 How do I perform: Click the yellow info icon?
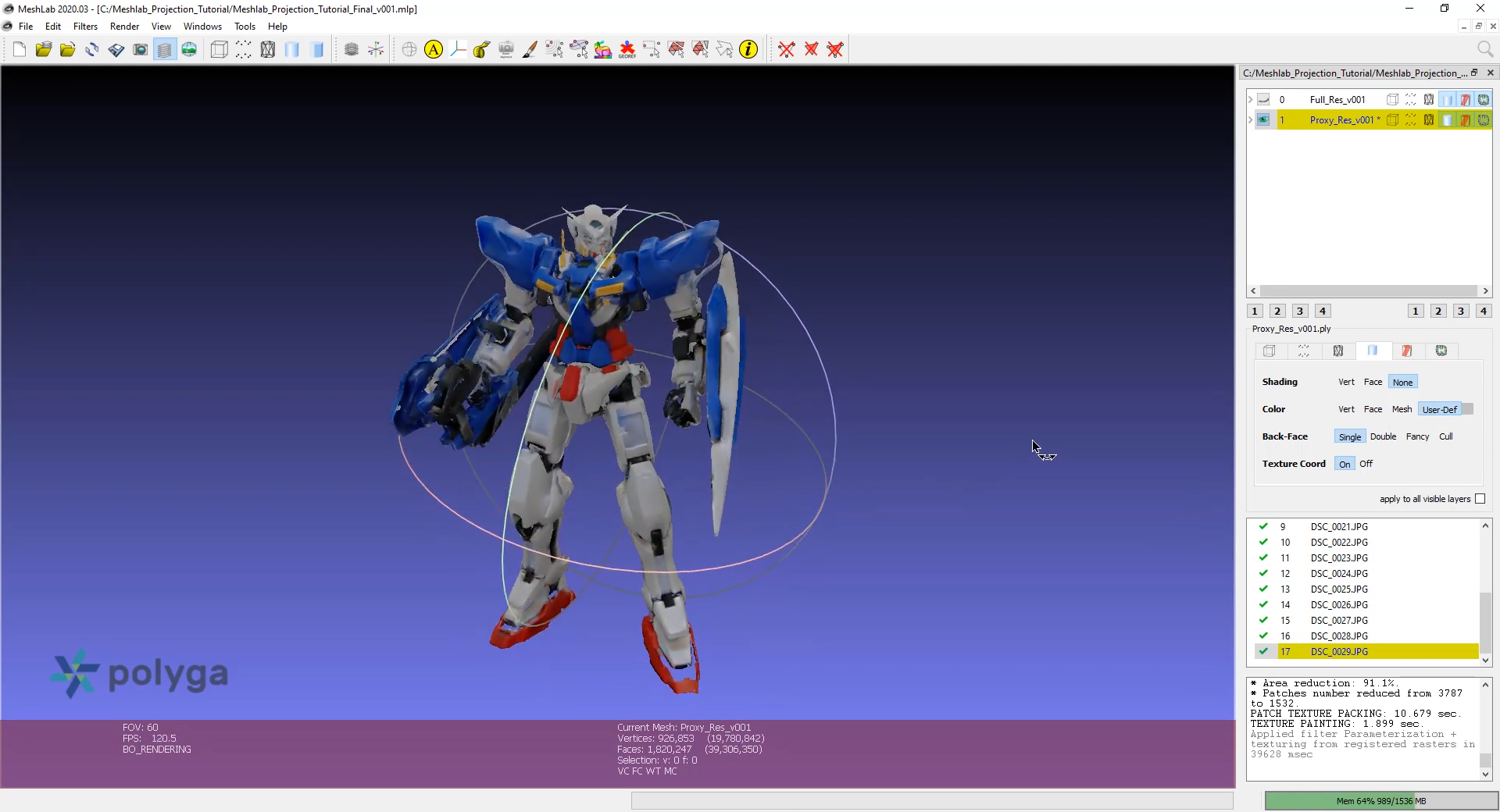748,50
